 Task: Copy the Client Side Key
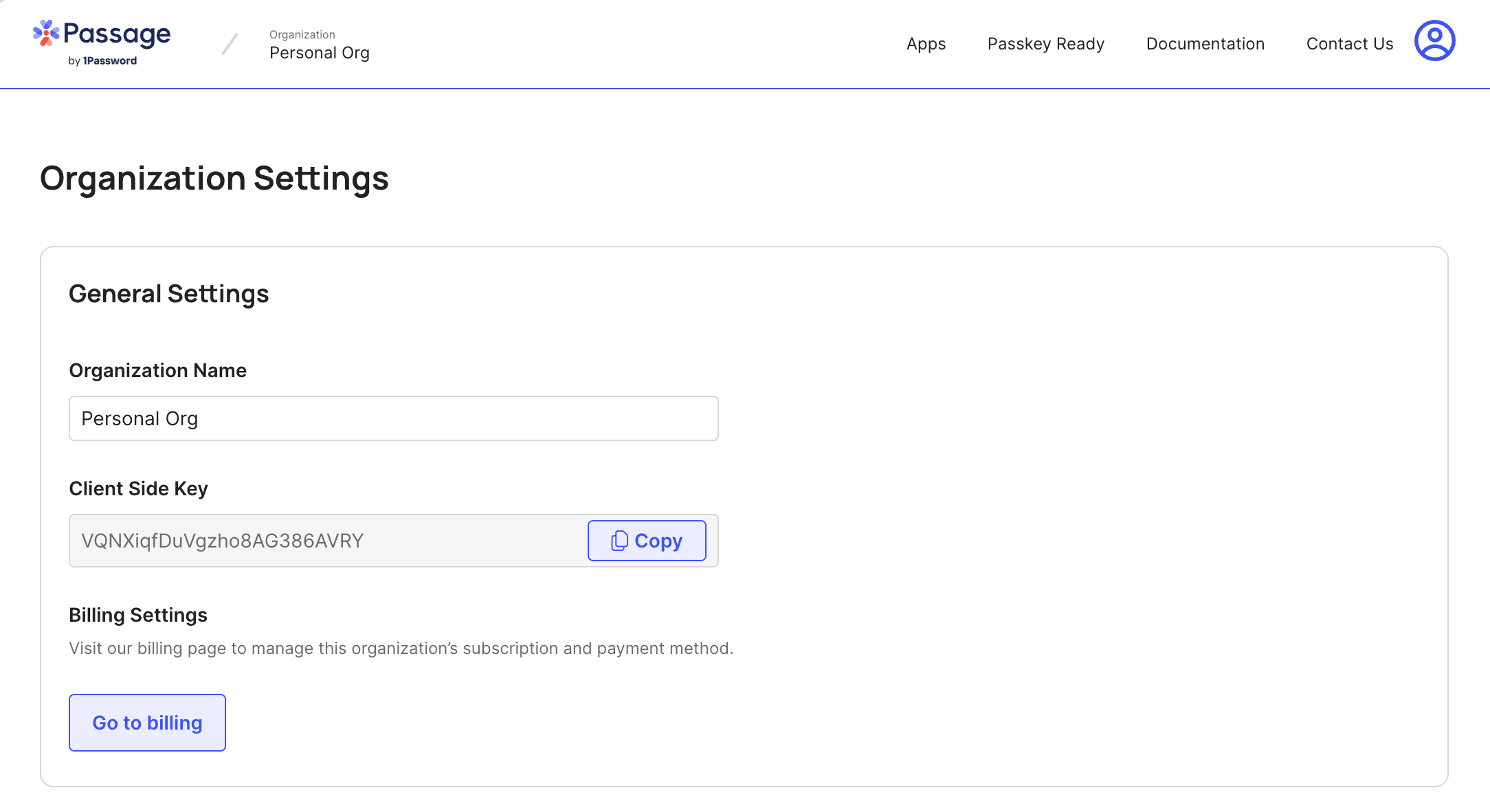[647, 541]
